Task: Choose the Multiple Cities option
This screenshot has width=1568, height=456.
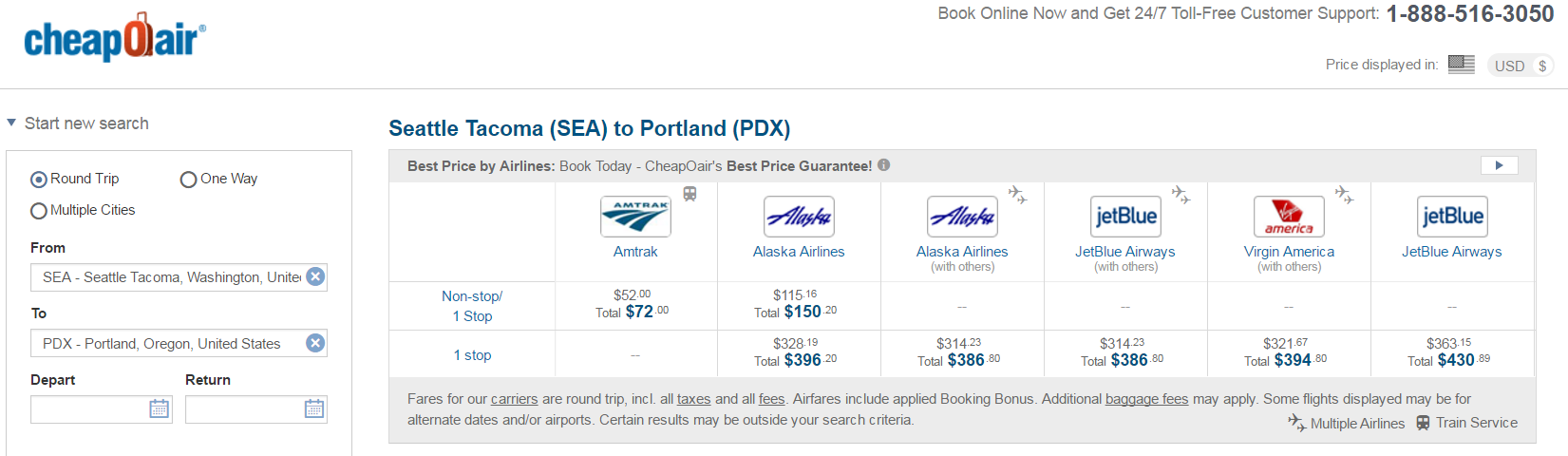Action: point(39,211)
